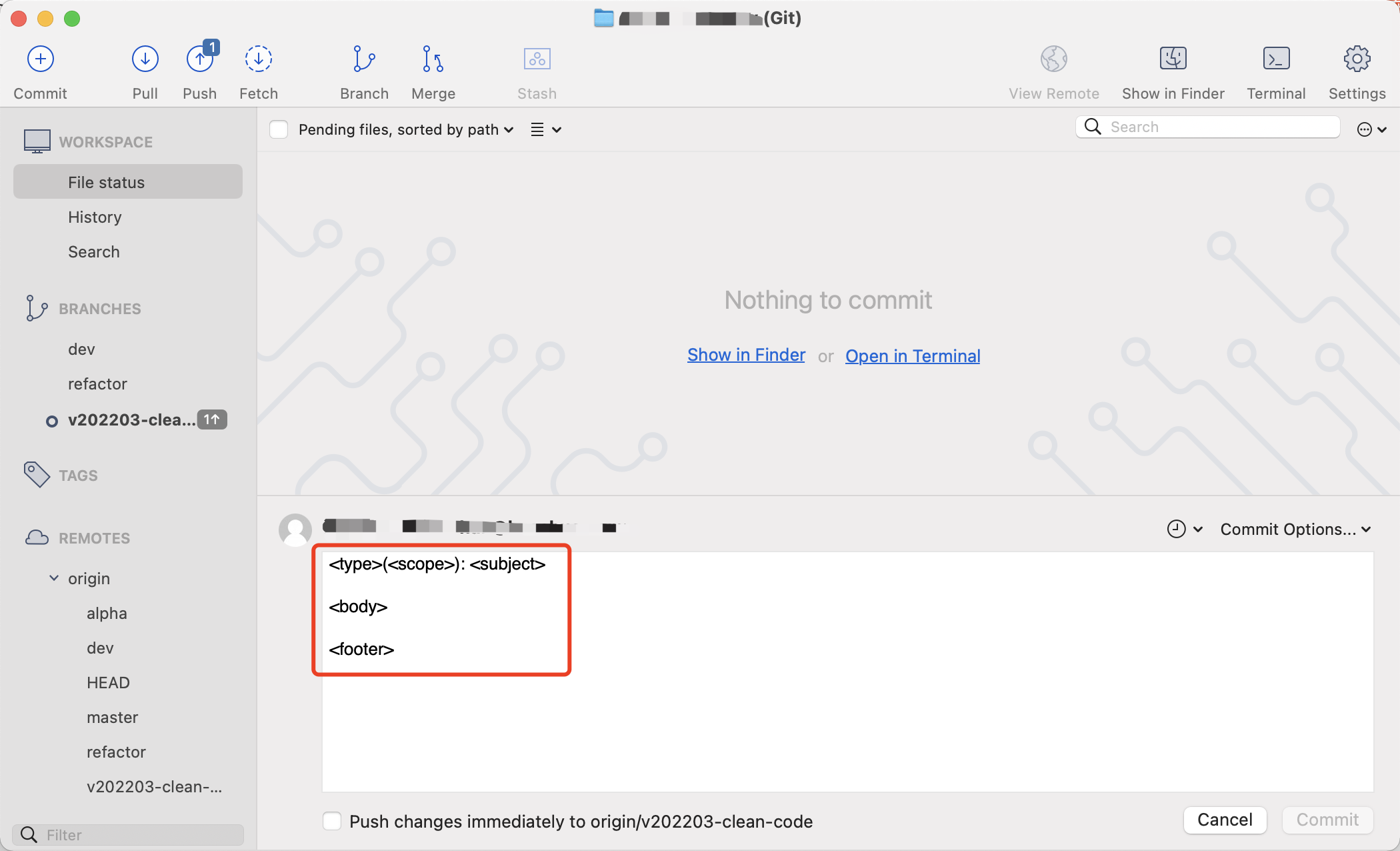This screenshot has height=851, width=1400.
Task: Open Pending files sorted by path dropdown
Action: coord(405,129)
